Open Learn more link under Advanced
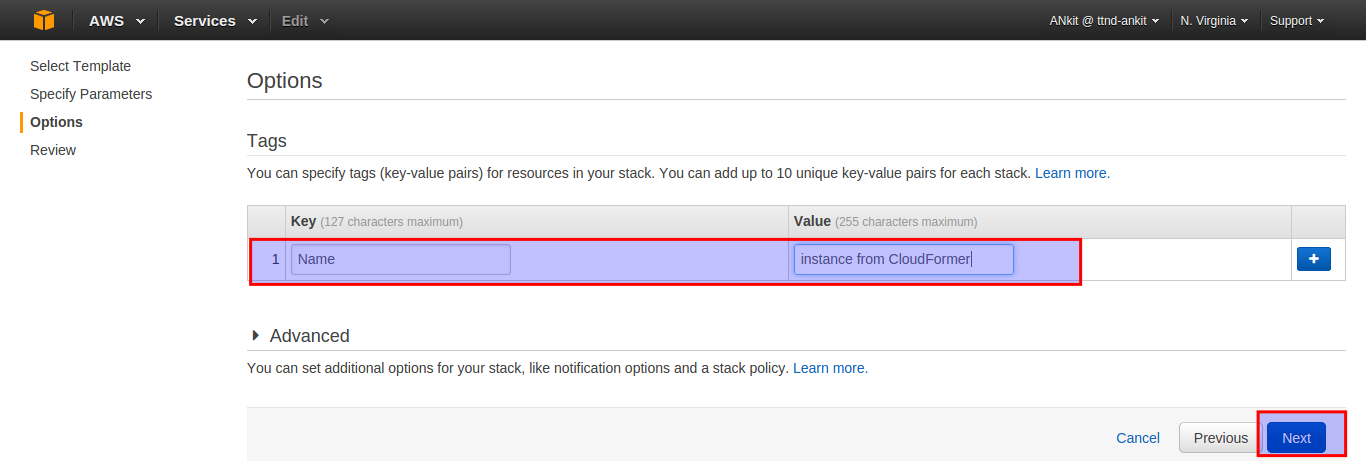The width and height of the screenshot is (1366, 461). 830,368
